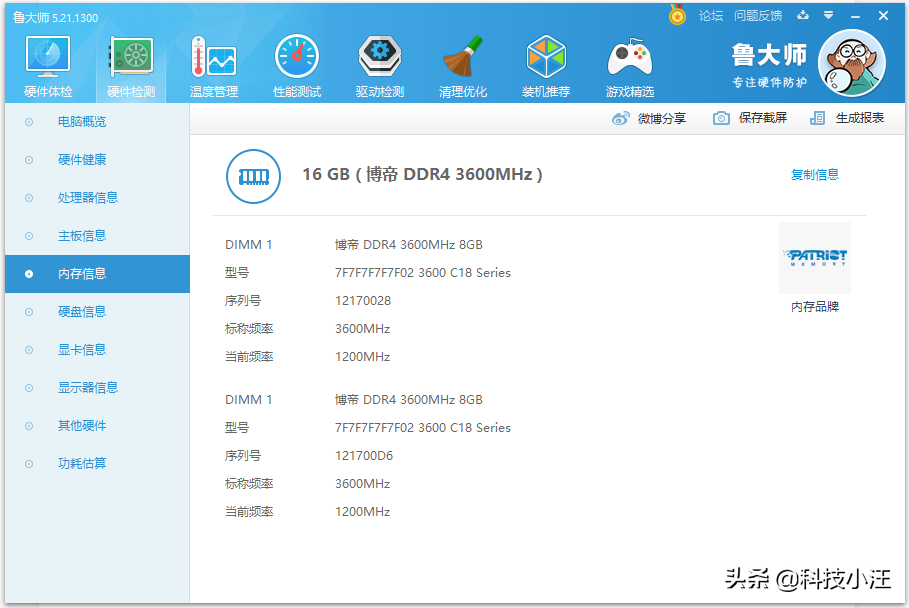
Task: Click the RAM module circle icon
Action: [253, 176]
